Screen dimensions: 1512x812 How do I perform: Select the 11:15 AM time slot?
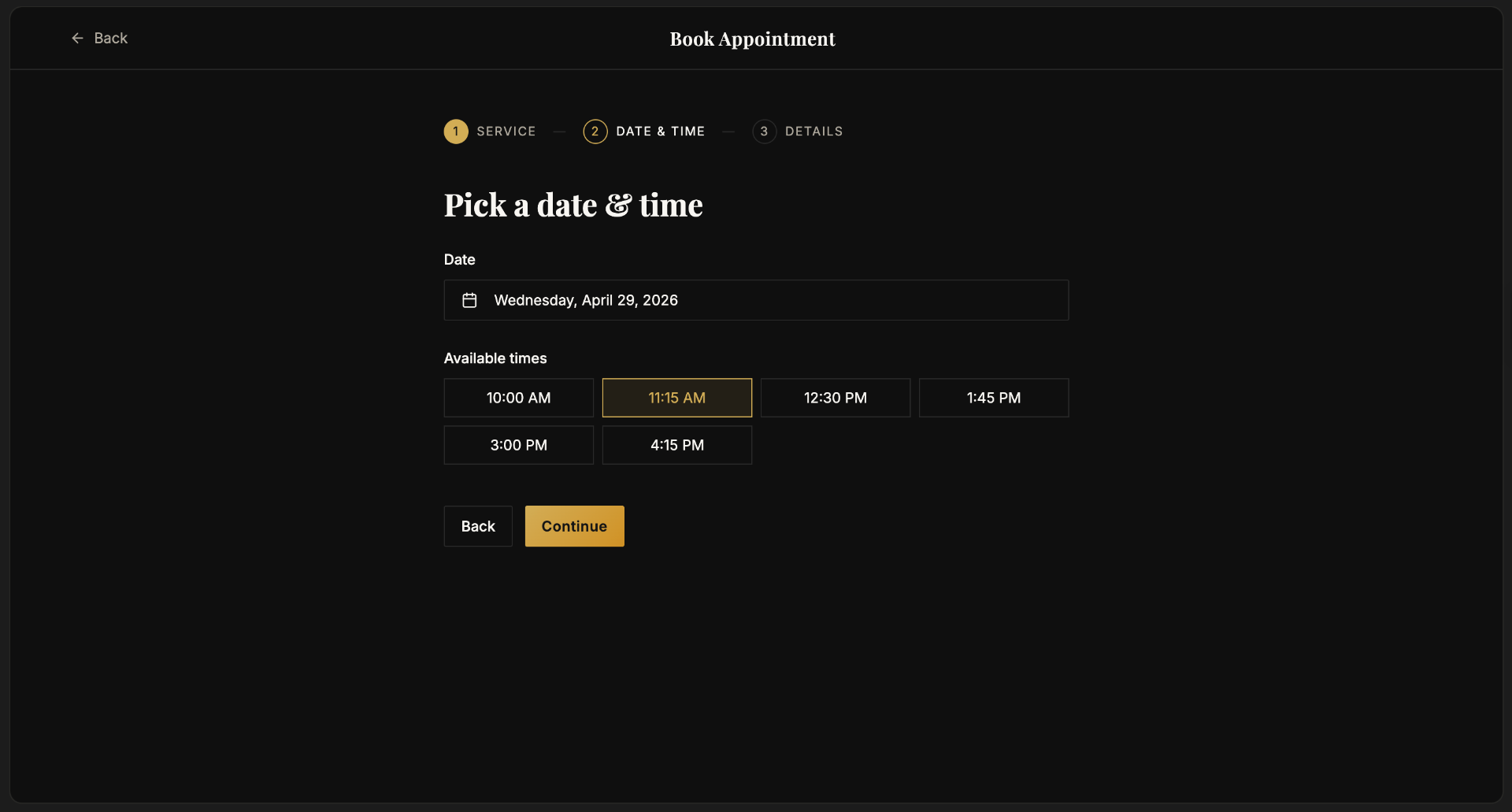[x=677, y=398]
